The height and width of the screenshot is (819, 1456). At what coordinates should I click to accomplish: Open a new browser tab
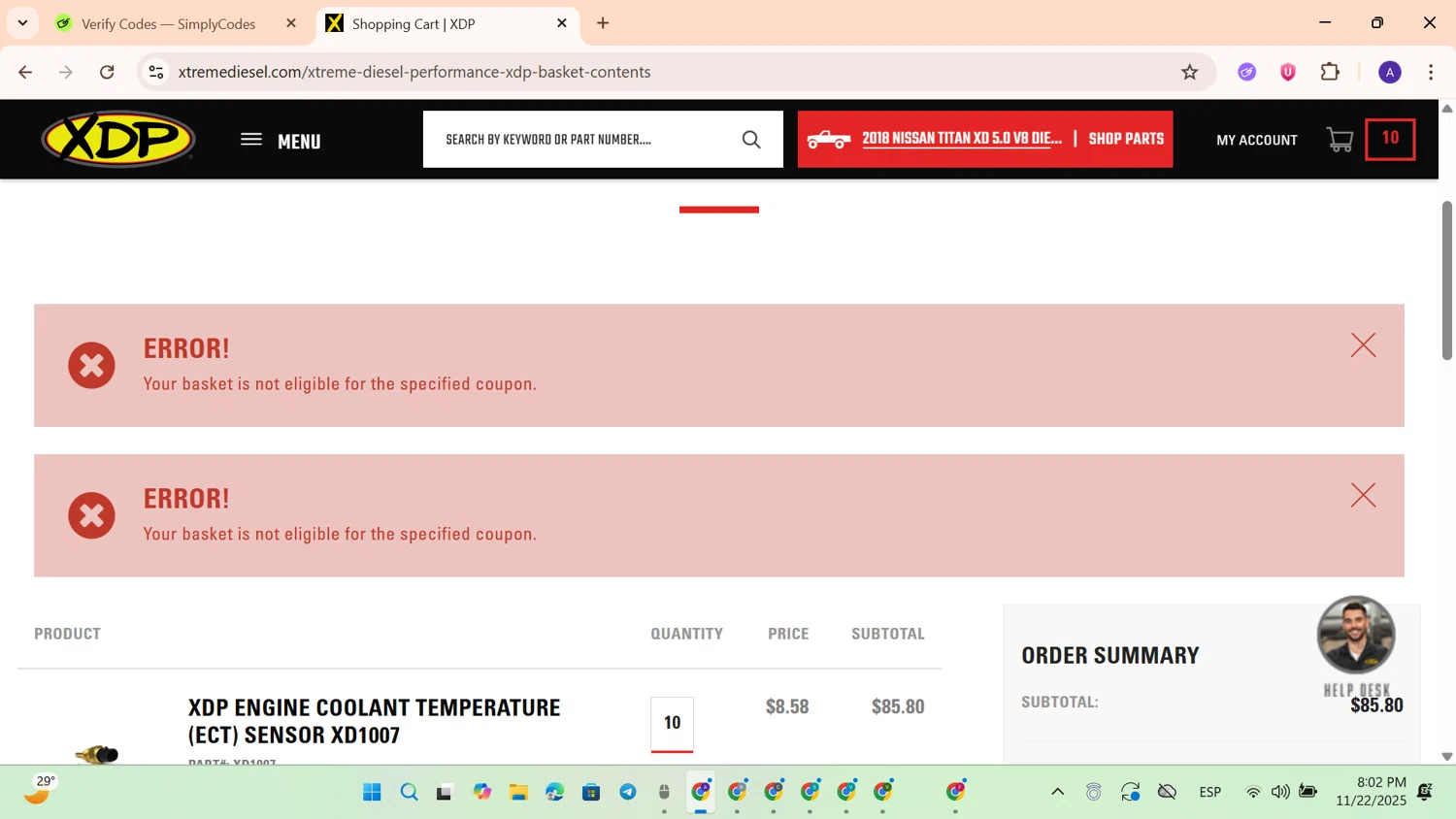603,23
